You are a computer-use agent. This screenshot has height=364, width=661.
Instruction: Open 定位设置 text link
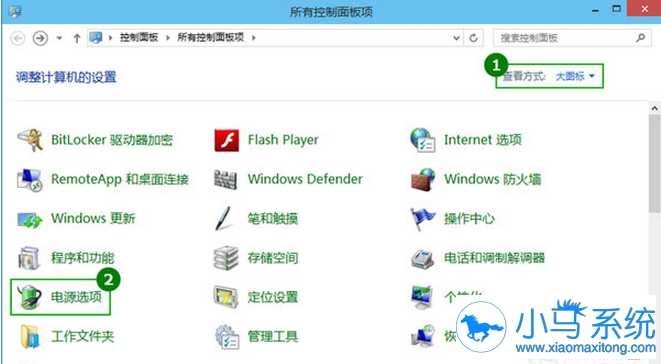point(273,297)
